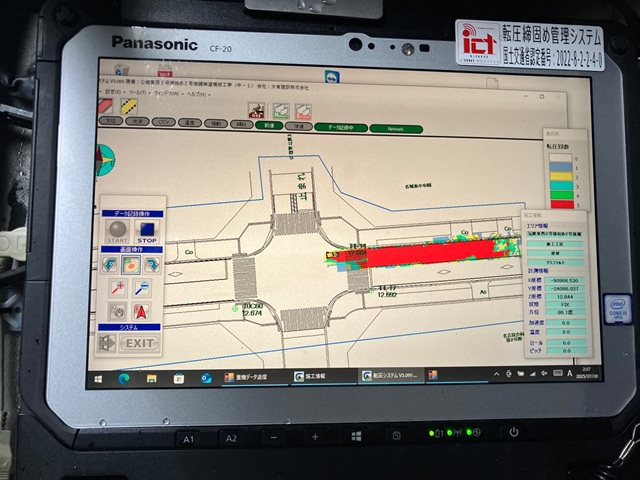Switch to 重機データ送信 taskbar window
Image resolution: width=640 pixels, height=480 pixels.
[x=249, y=377]
